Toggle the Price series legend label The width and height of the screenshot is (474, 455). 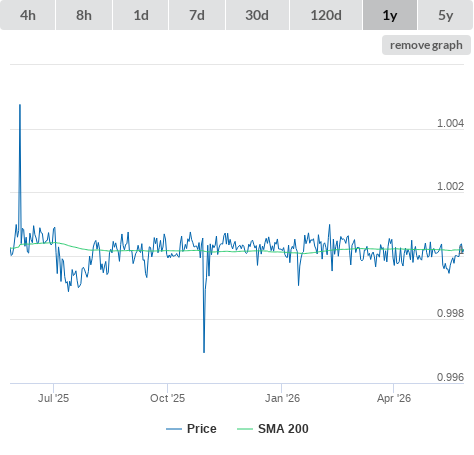202,429
